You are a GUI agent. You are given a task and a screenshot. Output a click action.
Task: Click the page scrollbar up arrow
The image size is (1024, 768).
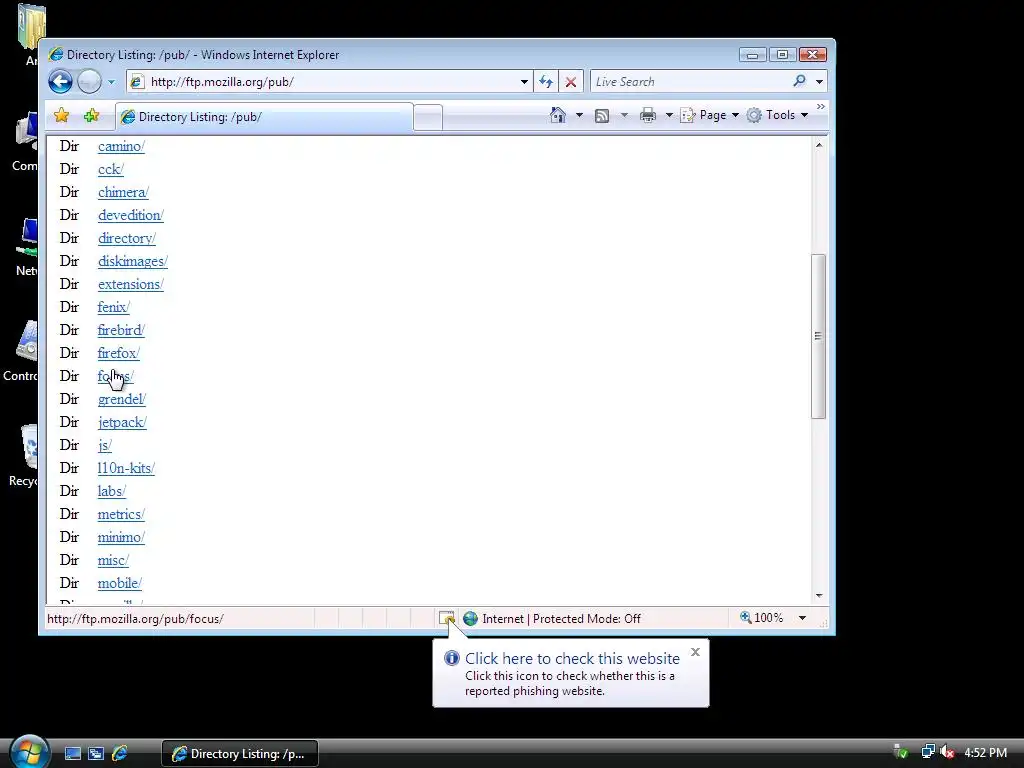coord(819,145)
